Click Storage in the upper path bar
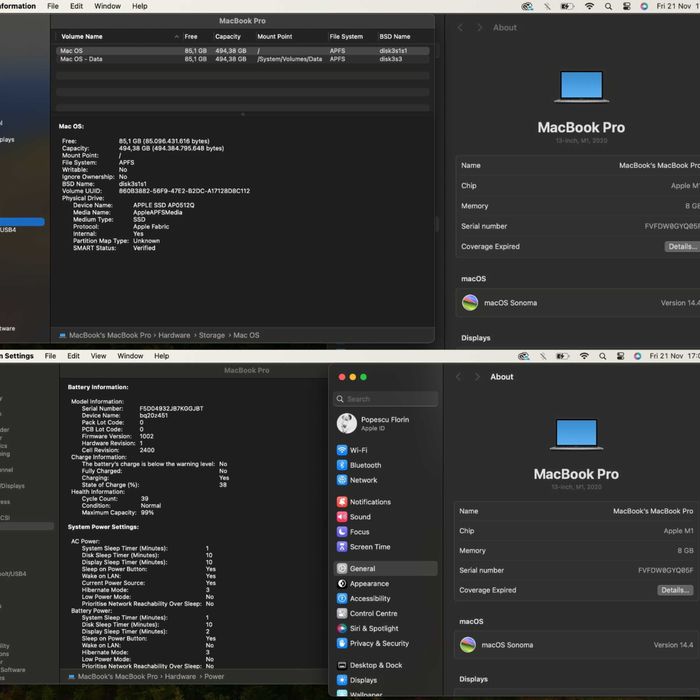700x700 pixels. click(212, 335)
